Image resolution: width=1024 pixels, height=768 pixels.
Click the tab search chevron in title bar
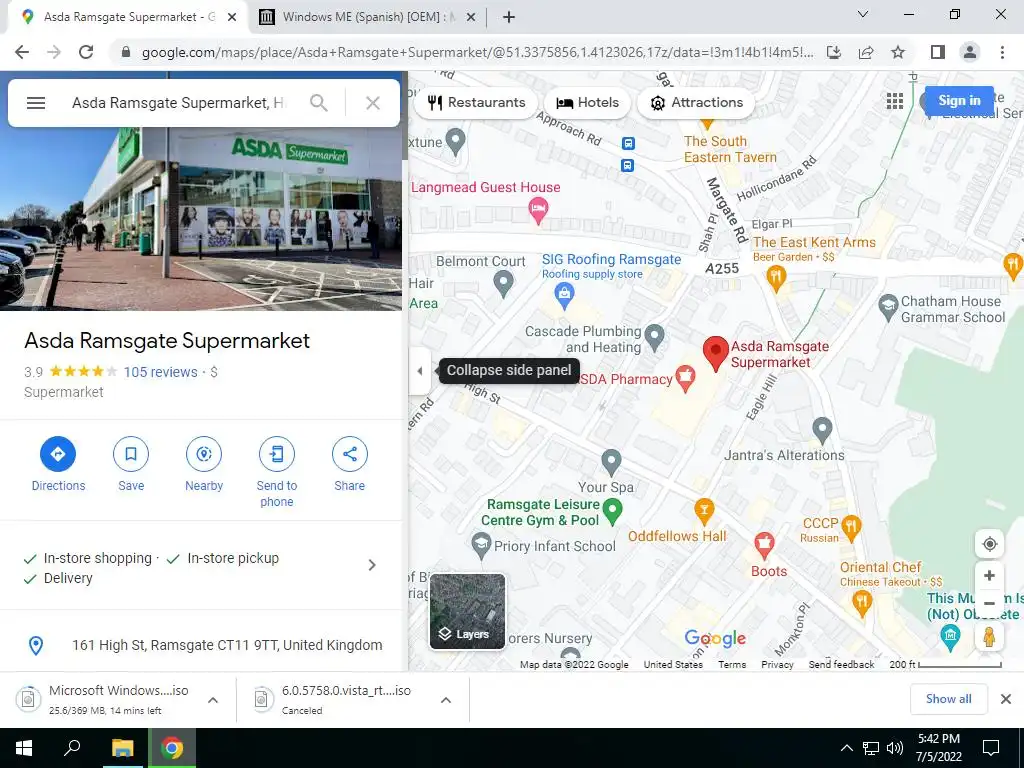click(863, 14)
